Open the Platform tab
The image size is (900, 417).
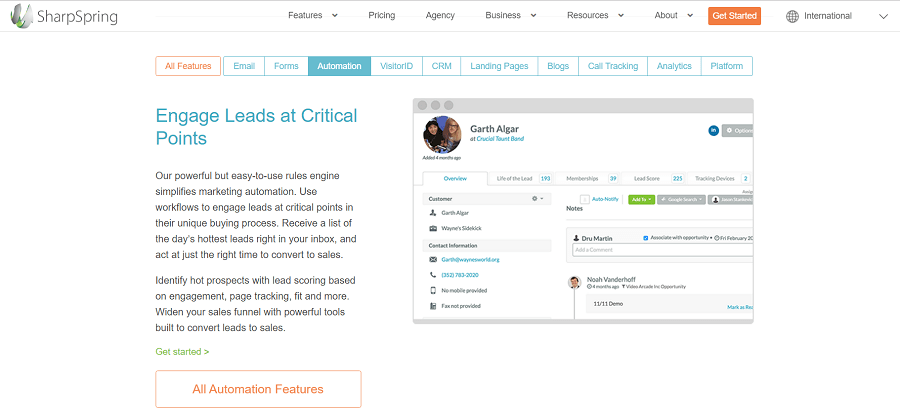coord(727,66)
